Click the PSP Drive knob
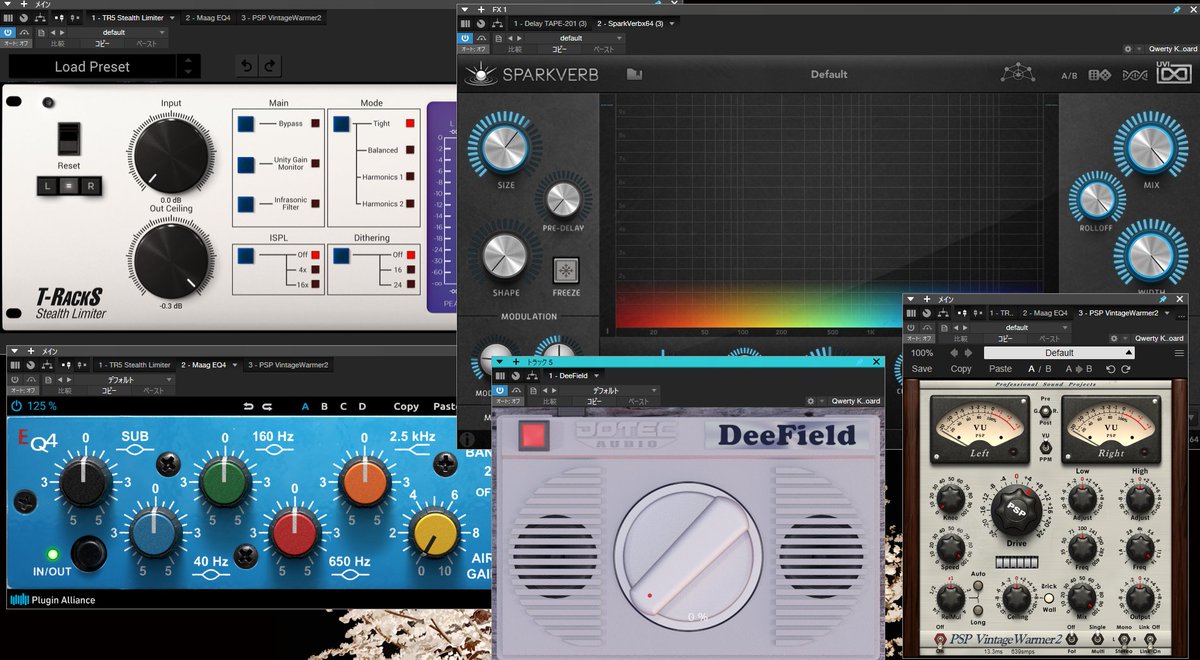This screenshot has height=660, width=1200. coord(1016,510)
